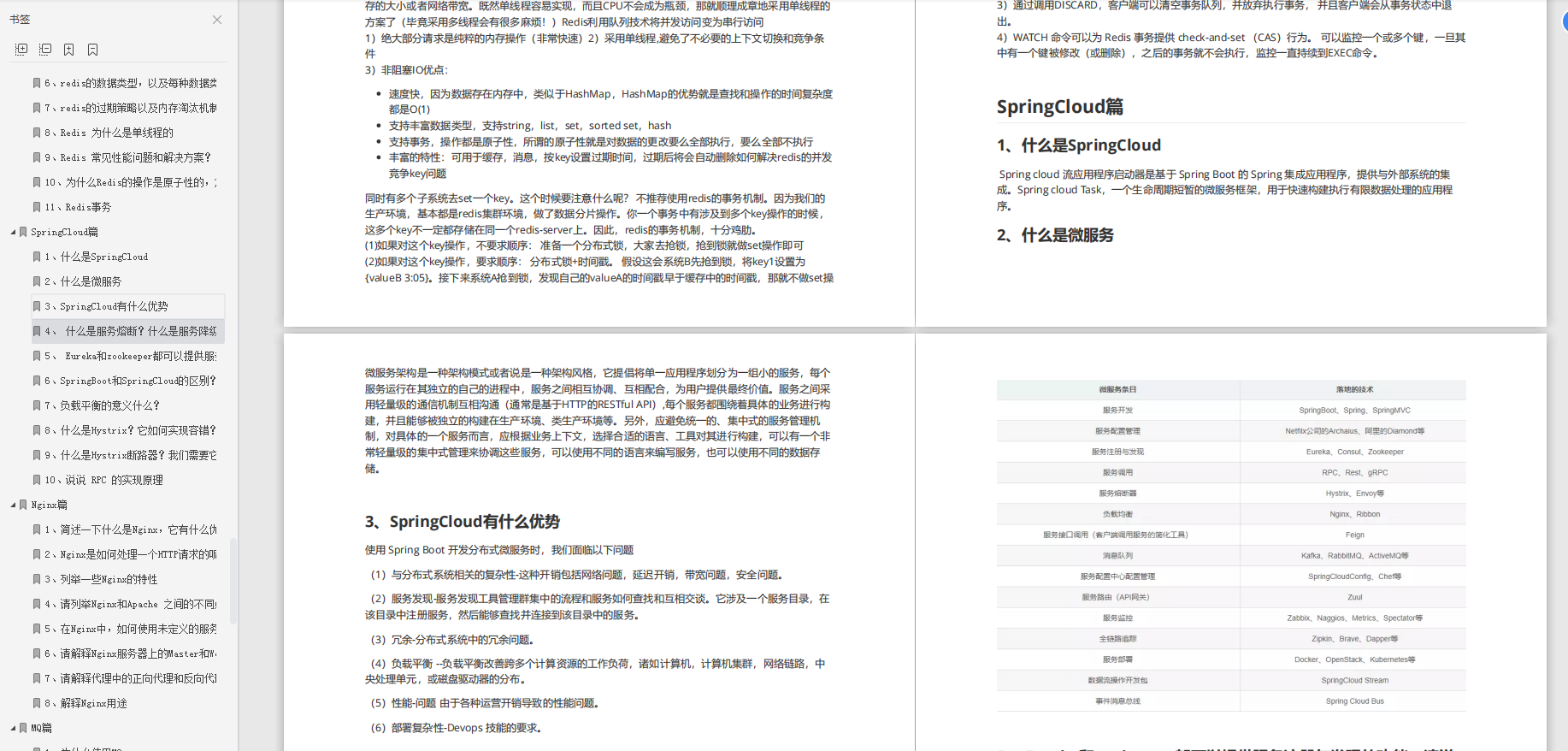Click table cell Kafka、RabbitMQ、ActiveMQ等
The width and height of the screenshot is (1568, 751).
[x=1354, y=556]
